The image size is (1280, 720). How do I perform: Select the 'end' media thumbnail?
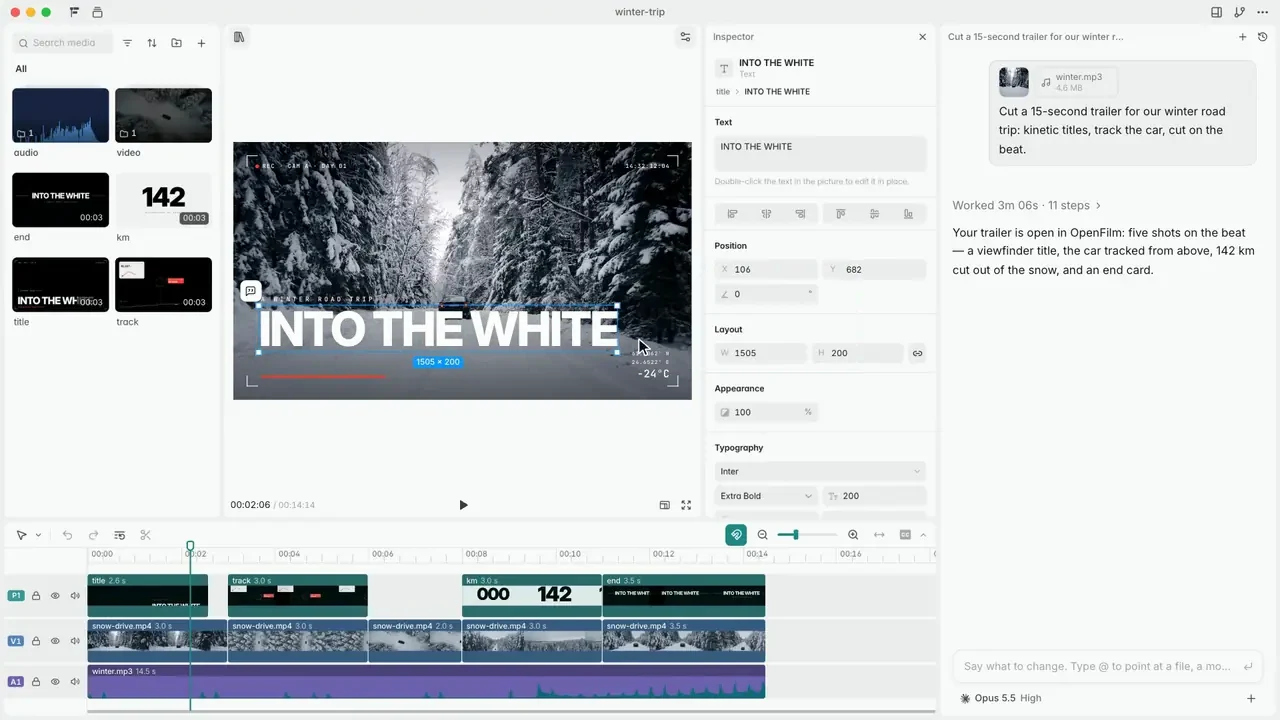60,200
